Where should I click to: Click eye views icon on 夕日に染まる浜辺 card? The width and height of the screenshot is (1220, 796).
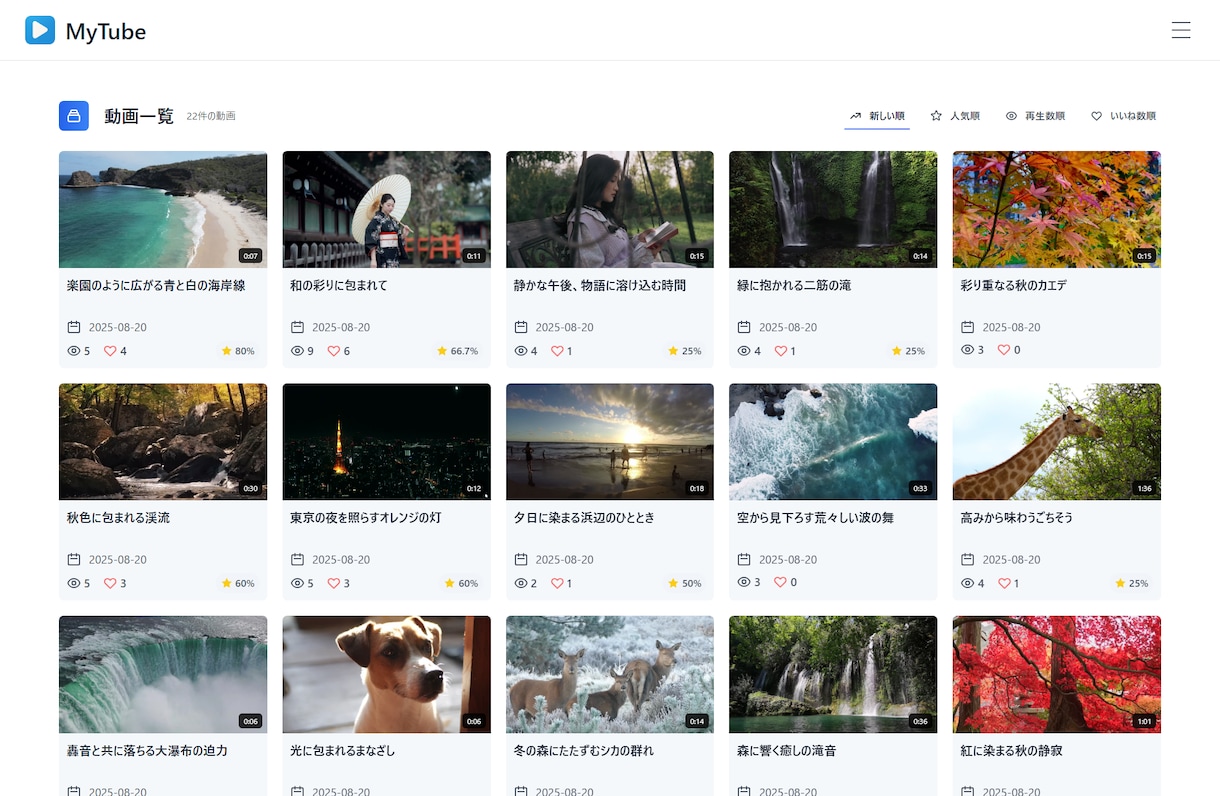pyautogui.click(x=520, y=583)
